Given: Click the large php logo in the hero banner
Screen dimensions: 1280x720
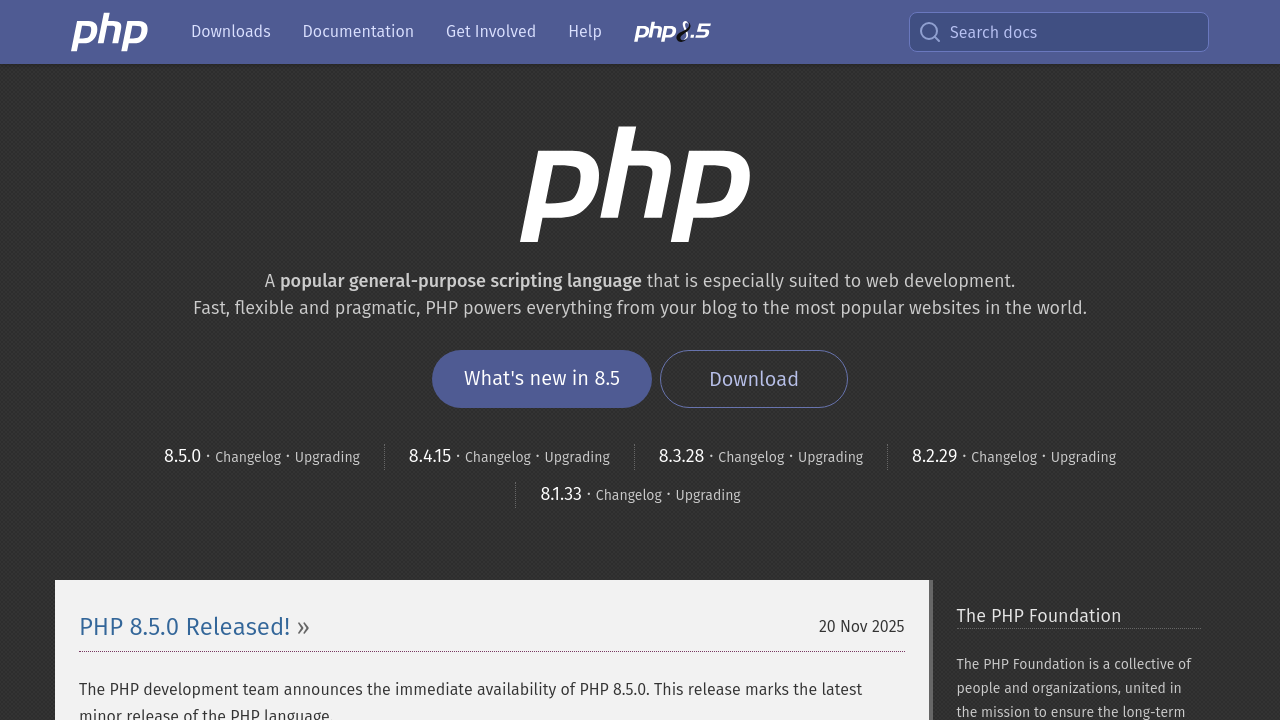Looking at the screenshot, I should click(x=637, y=185).
